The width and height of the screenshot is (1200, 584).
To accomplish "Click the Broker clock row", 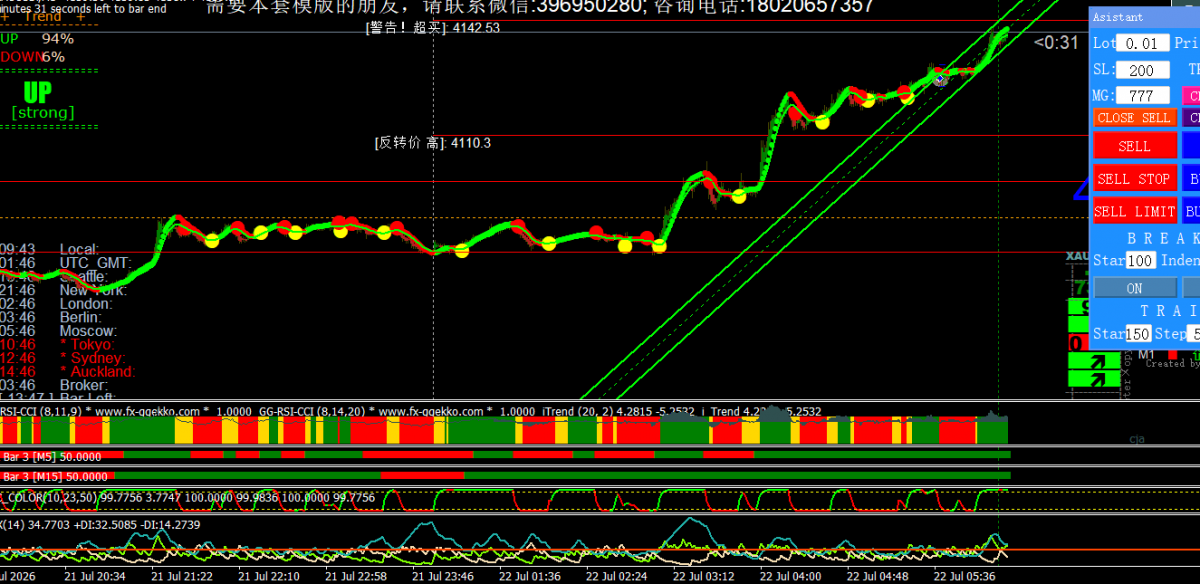I will click(x=54, y=385).
